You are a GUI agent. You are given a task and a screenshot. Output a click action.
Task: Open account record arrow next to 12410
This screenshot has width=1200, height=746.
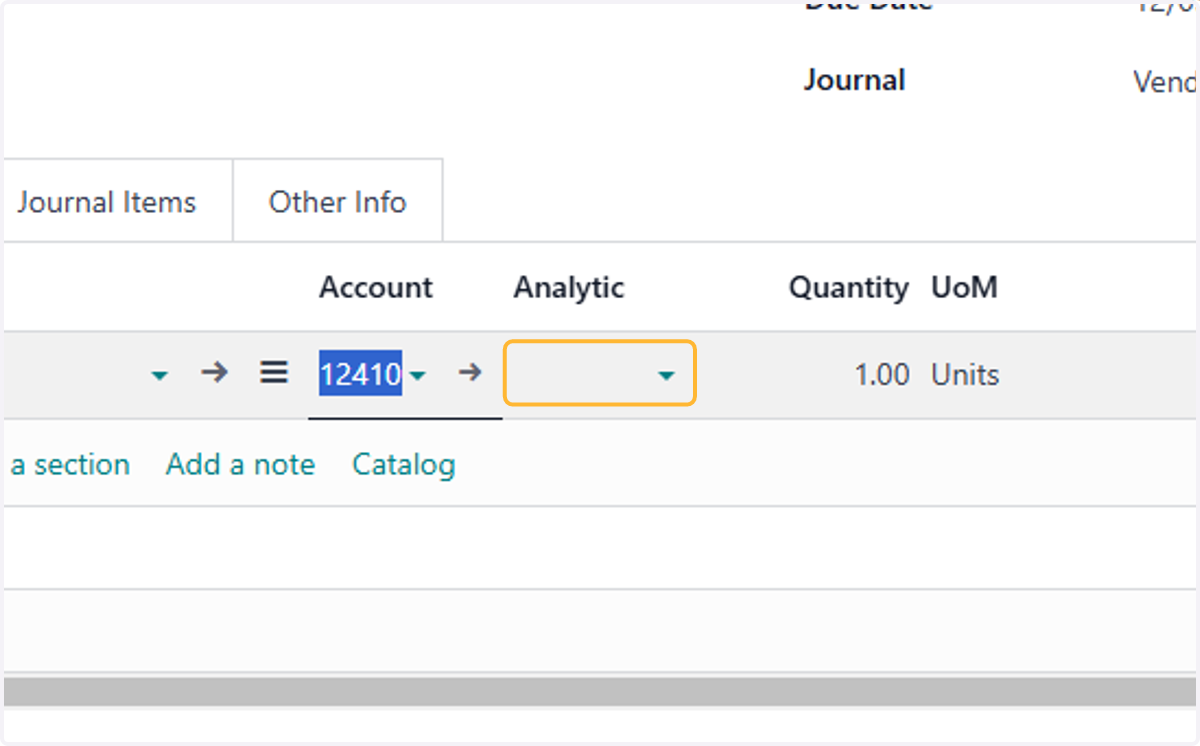pos(470,374)
